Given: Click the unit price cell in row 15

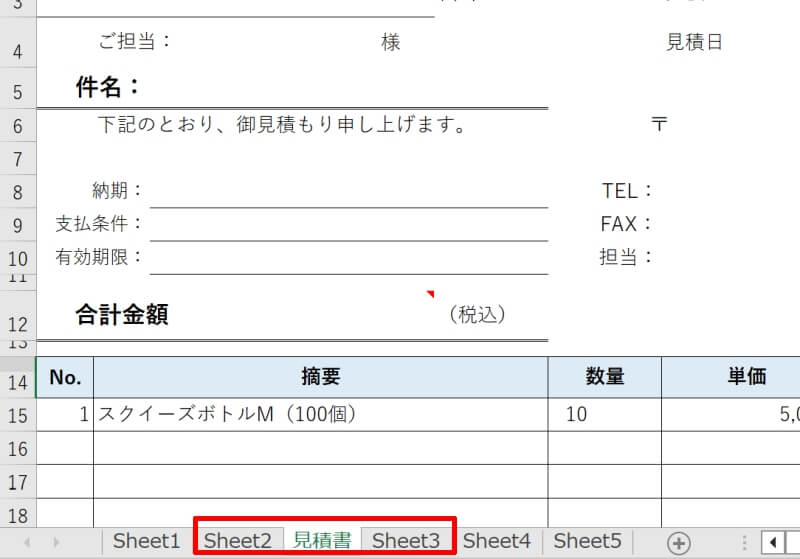Looking at the screenshot, I should click(x=731, y=415).
